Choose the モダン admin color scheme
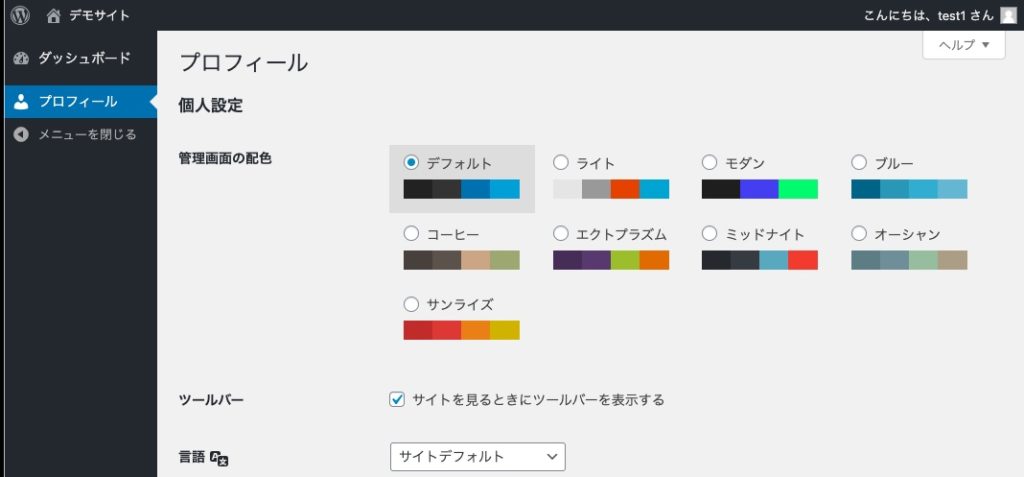 [x=710, y=162]
